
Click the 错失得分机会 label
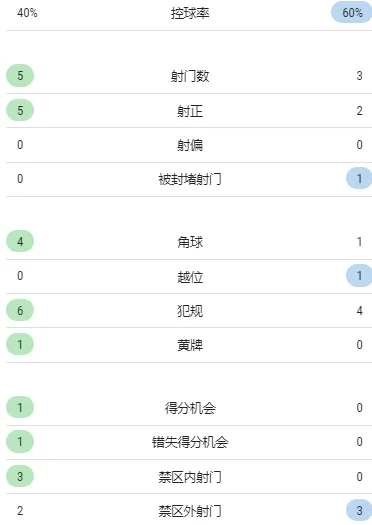[x=190, y=442]
